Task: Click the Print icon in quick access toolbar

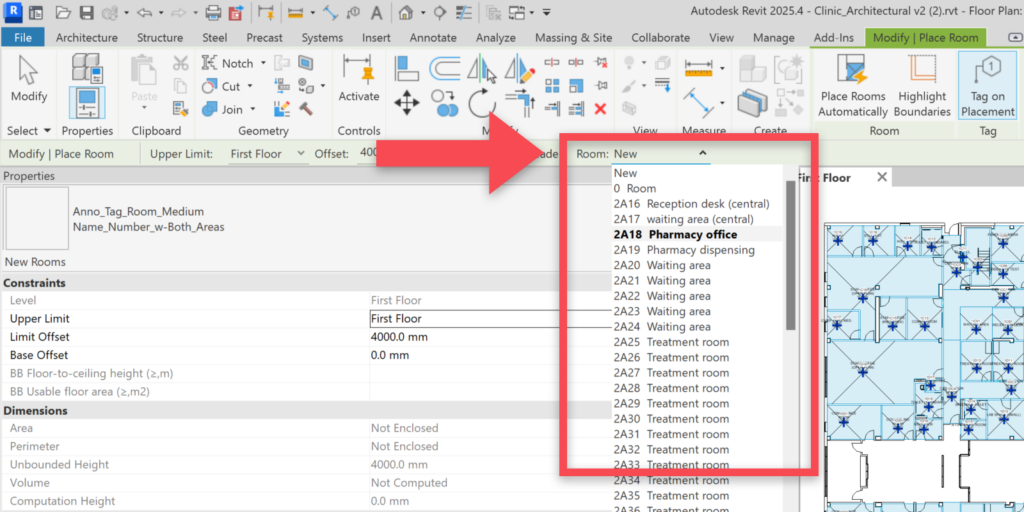Action: pyautogui.click(x=213, y=13)
